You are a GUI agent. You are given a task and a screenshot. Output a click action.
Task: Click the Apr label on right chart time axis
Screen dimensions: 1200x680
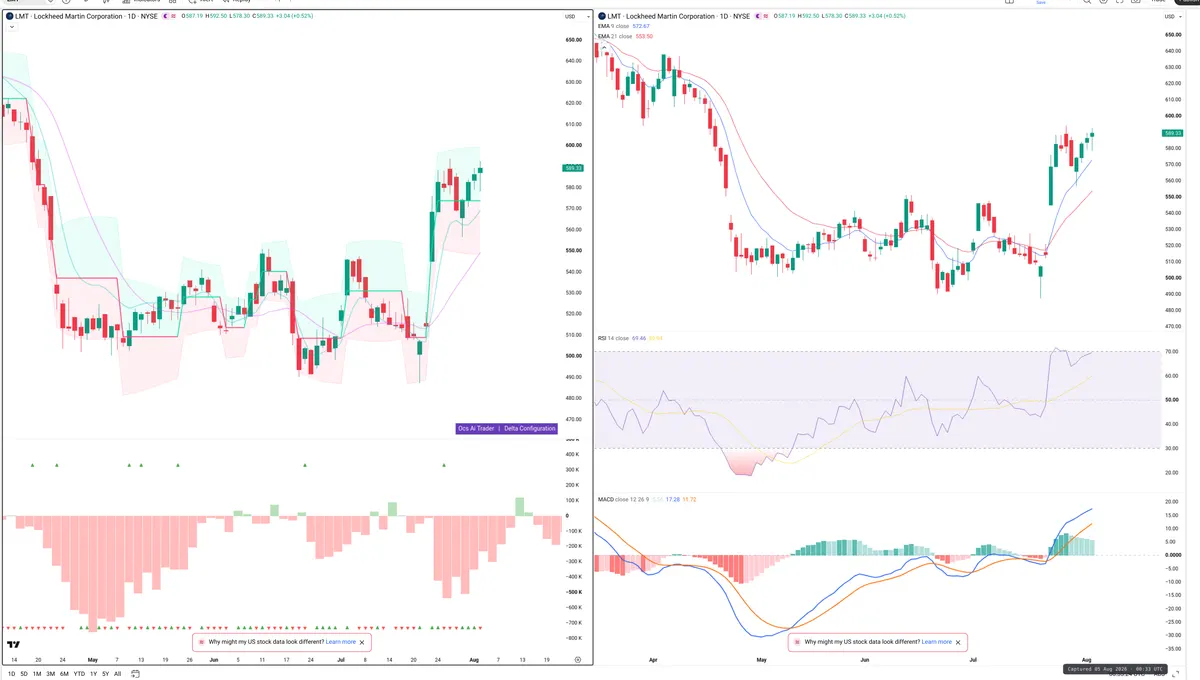(x=653, y=660)
